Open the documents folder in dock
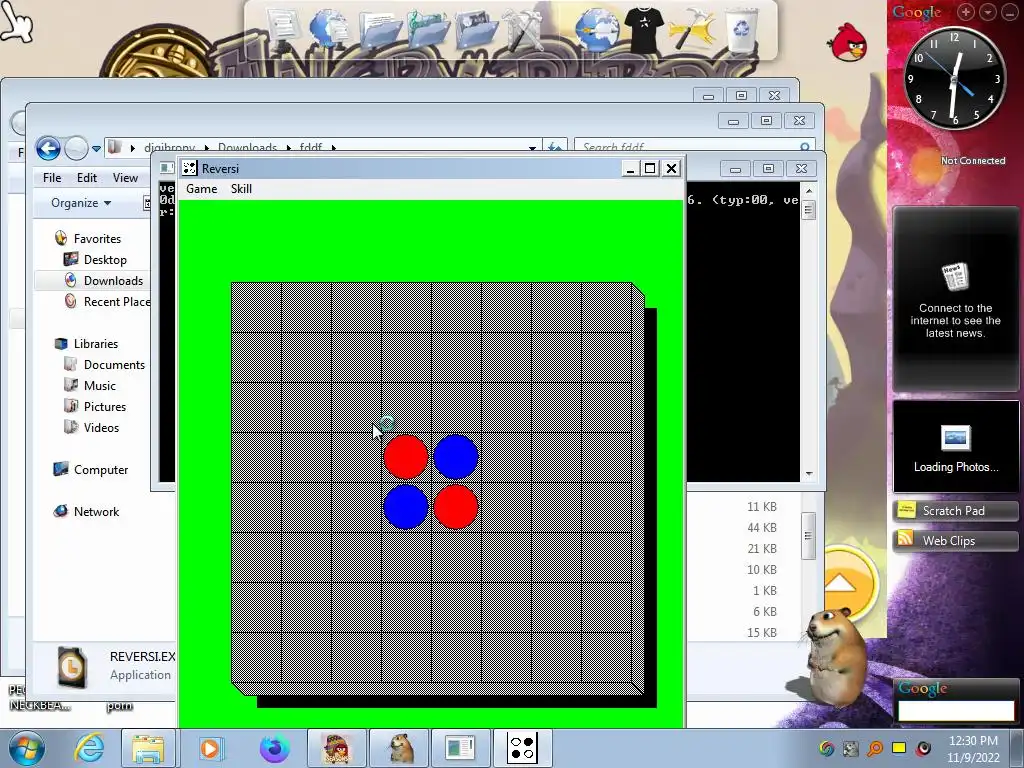1024x768 pixels. (380, 31)
